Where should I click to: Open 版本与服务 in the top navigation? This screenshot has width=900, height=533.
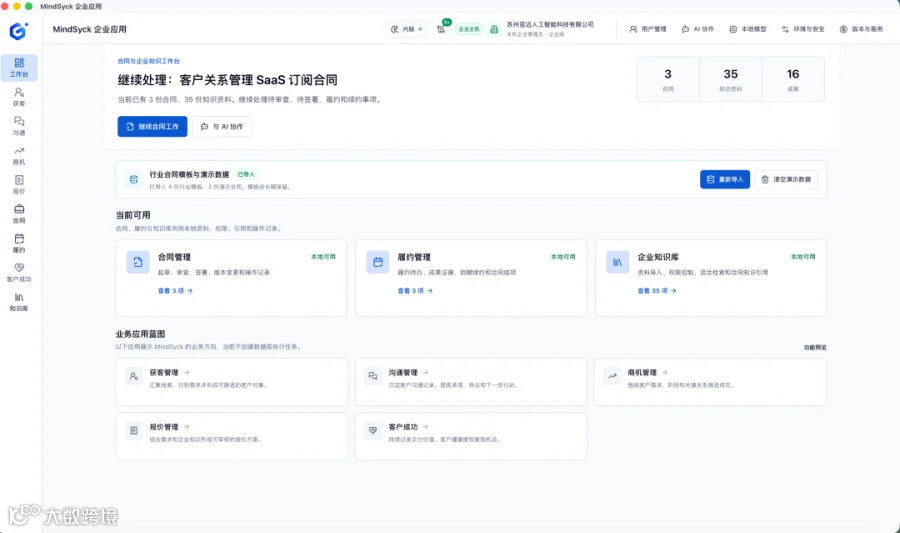pos(862,29)
